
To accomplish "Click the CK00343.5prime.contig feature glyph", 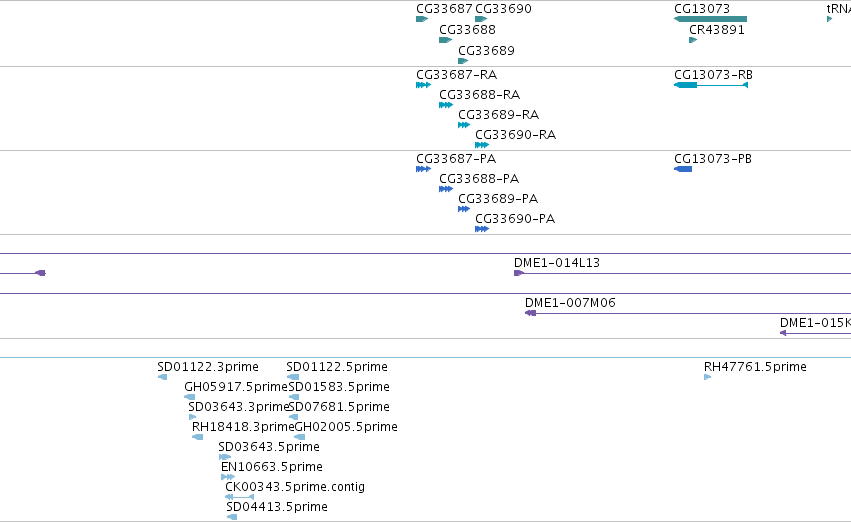I will pos(239,498).
